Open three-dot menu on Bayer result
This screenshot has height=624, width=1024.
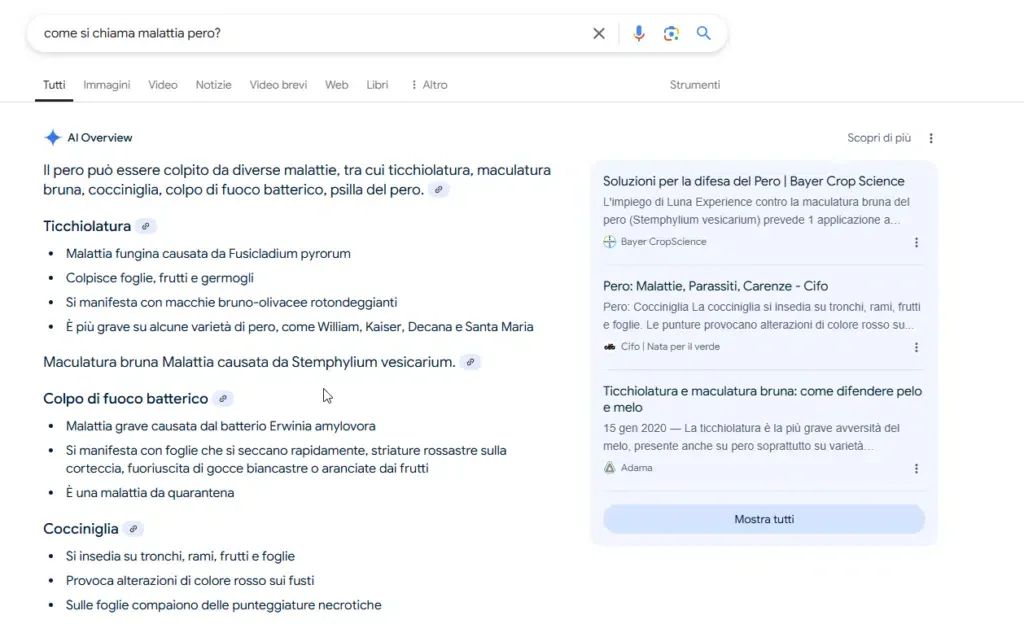coord(917,240)
